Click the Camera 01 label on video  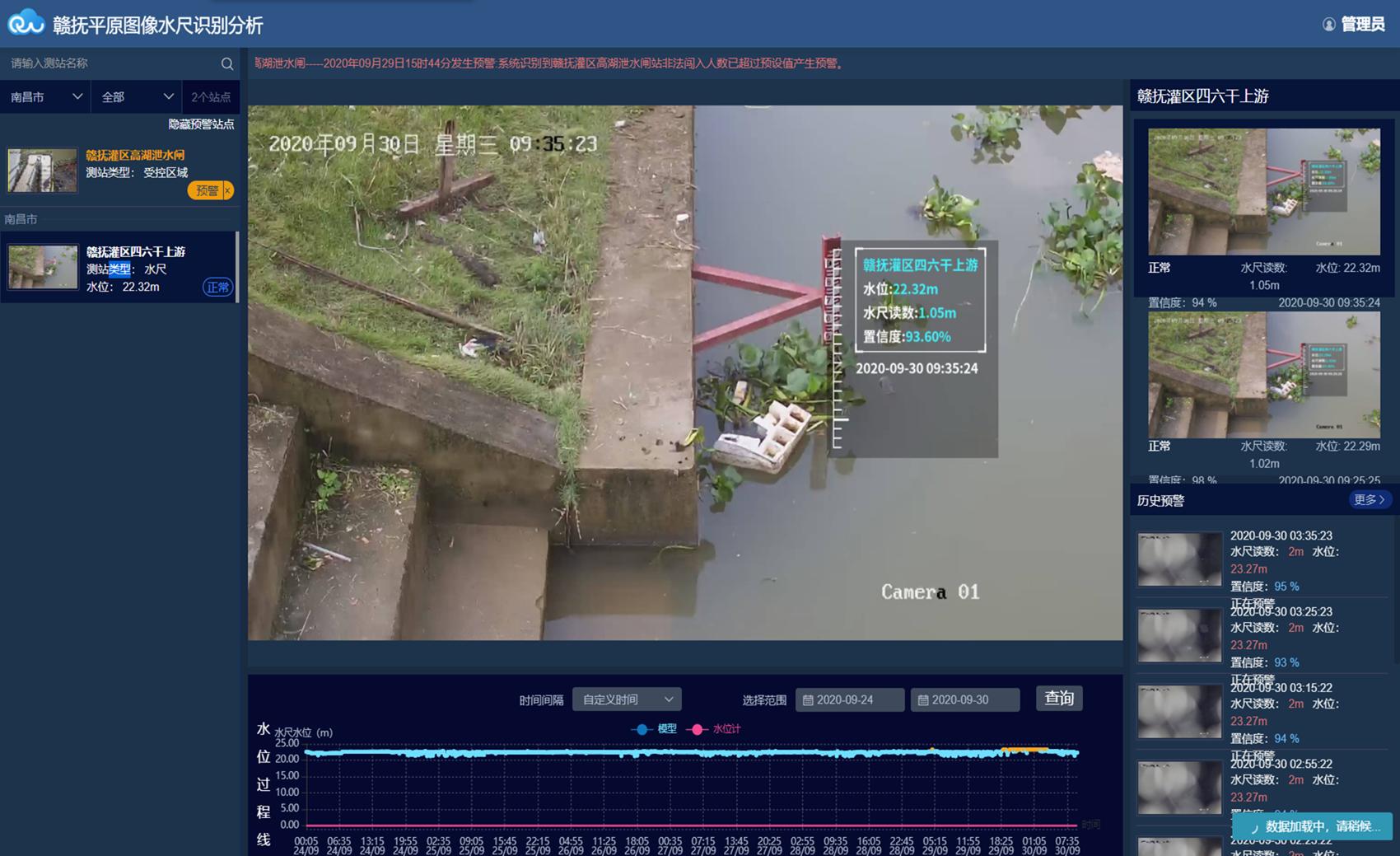pos(931,592)
